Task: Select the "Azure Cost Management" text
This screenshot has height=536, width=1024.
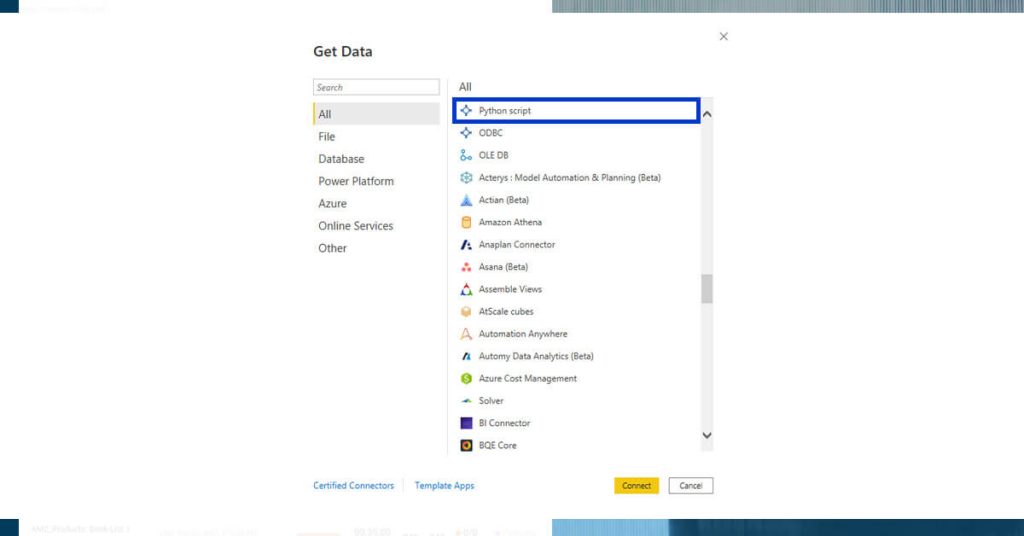Action: coord(528,379)
